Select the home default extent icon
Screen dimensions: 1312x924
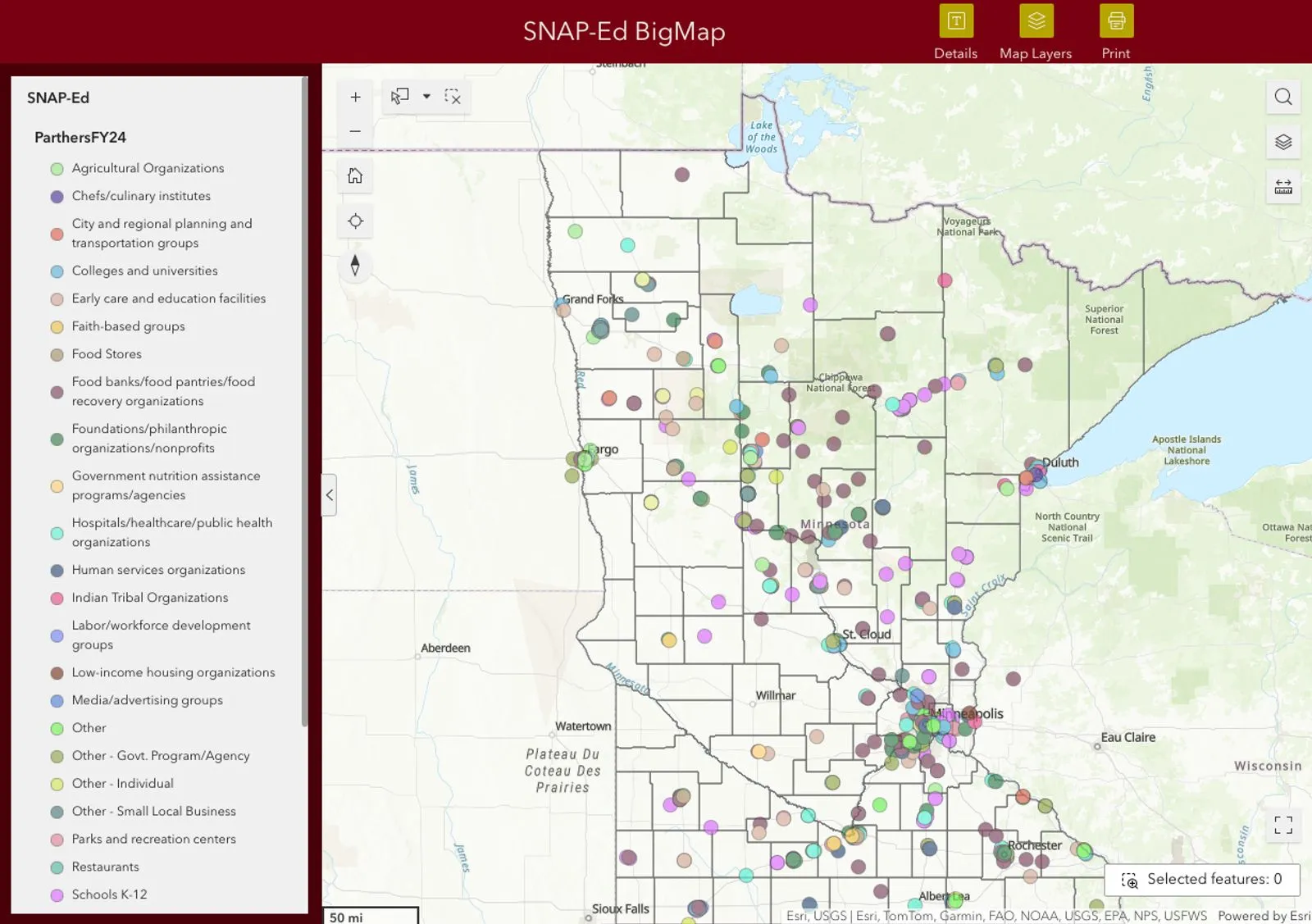tap(355, 175)
